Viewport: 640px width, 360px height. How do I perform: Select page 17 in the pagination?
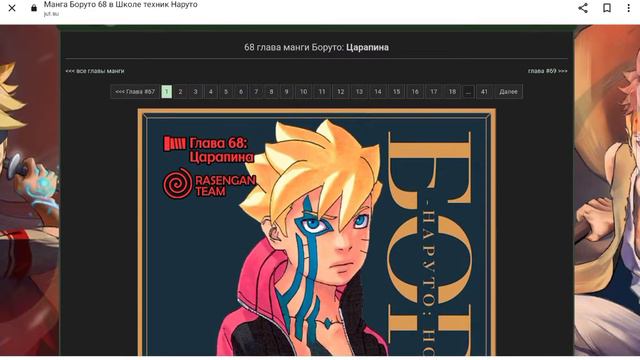pos(433,92)
